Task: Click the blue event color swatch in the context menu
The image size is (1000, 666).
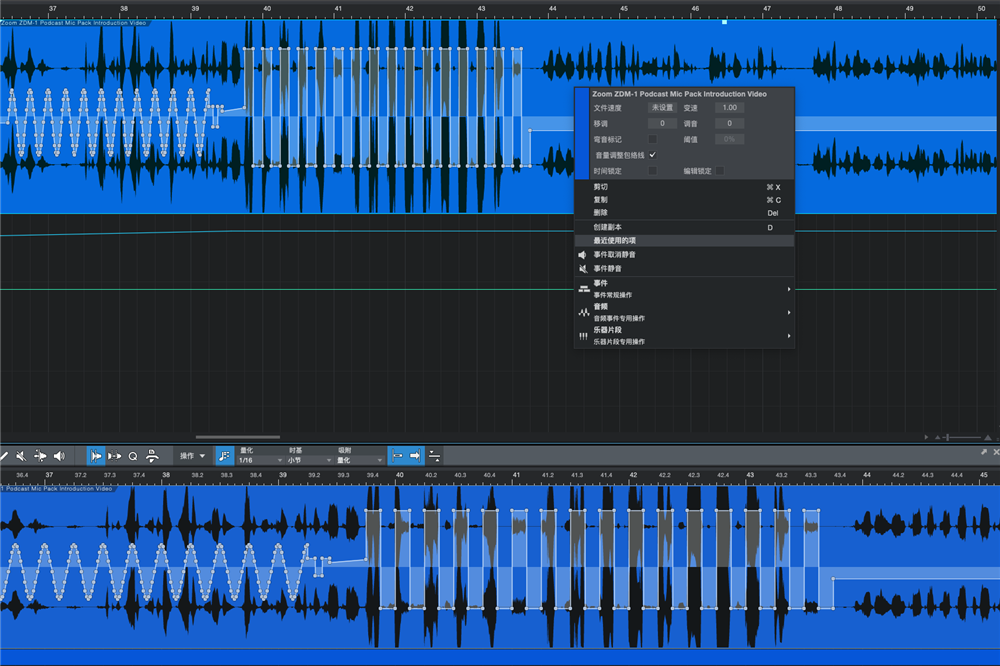Action: click(x=582, y=133)
